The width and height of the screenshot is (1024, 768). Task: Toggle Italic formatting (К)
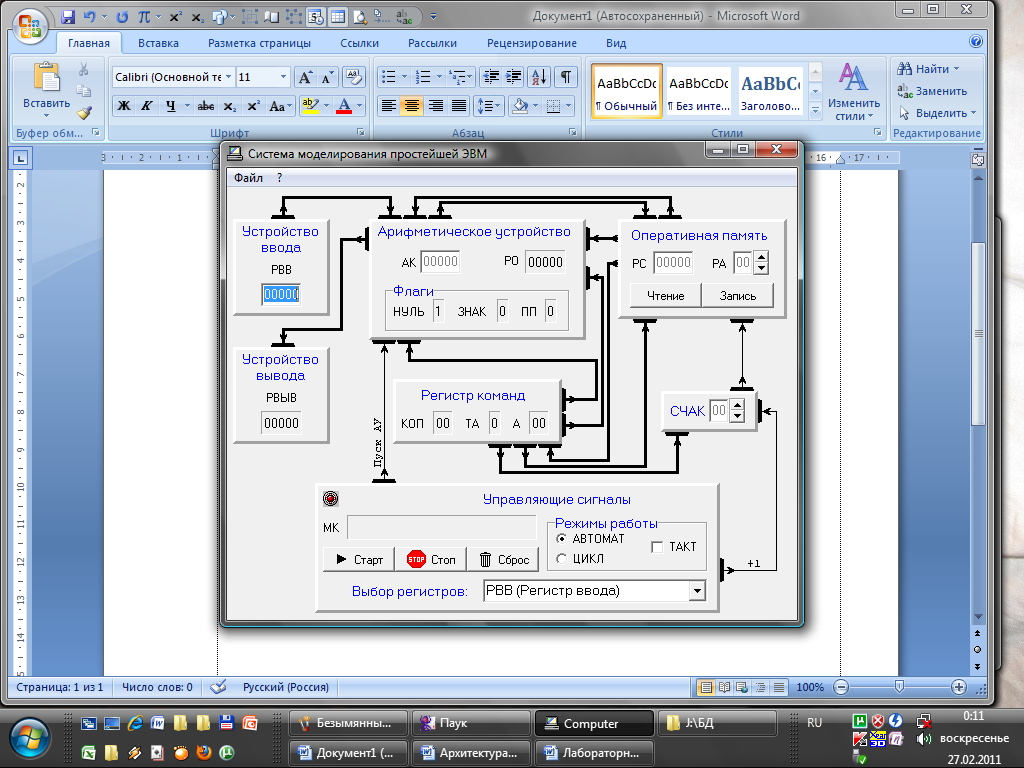147,106
